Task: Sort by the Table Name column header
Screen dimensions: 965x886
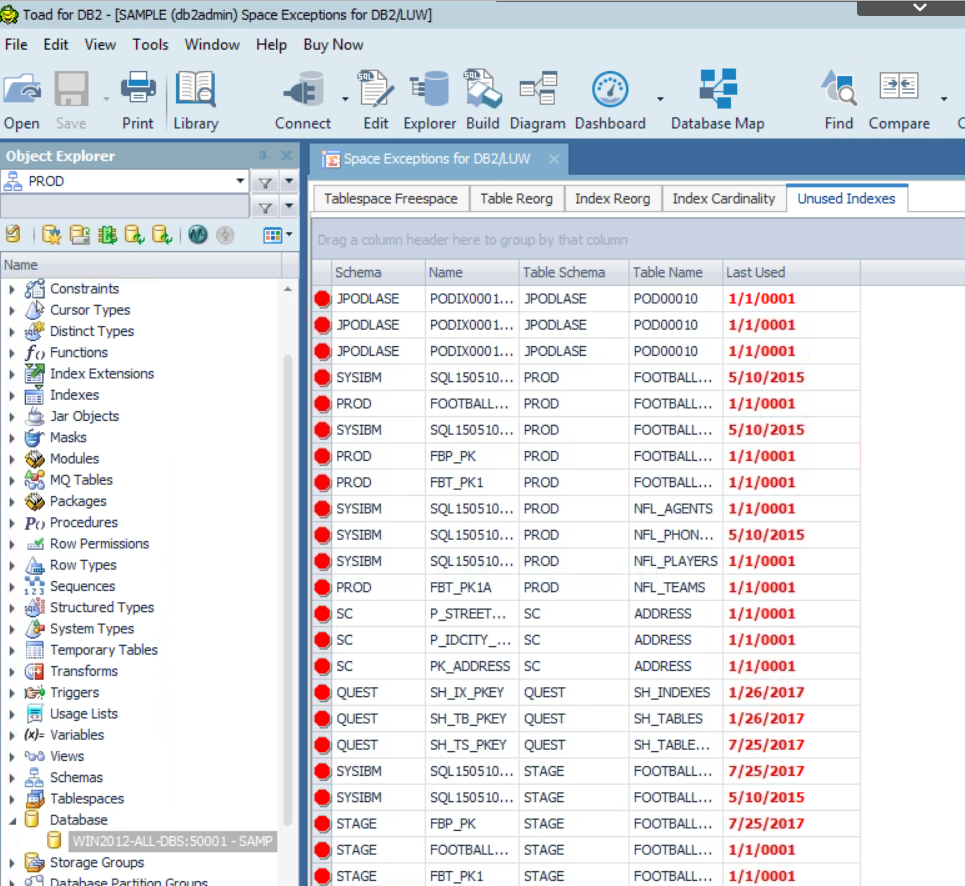Action: [675, 273]
